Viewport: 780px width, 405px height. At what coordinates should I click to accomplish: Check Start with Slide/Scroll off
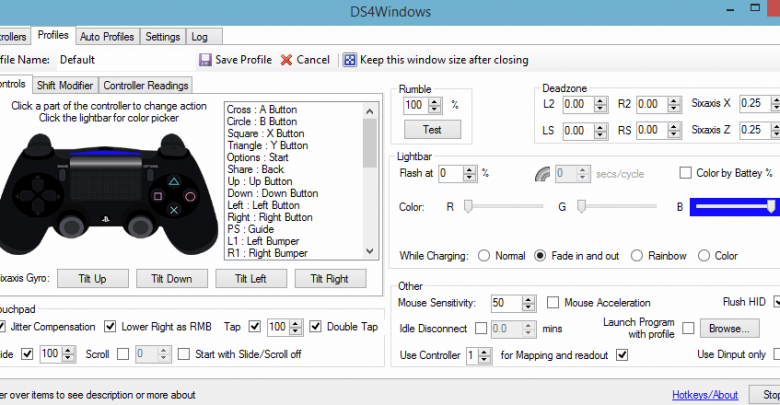pyautogui.click(x=184, y=354)
